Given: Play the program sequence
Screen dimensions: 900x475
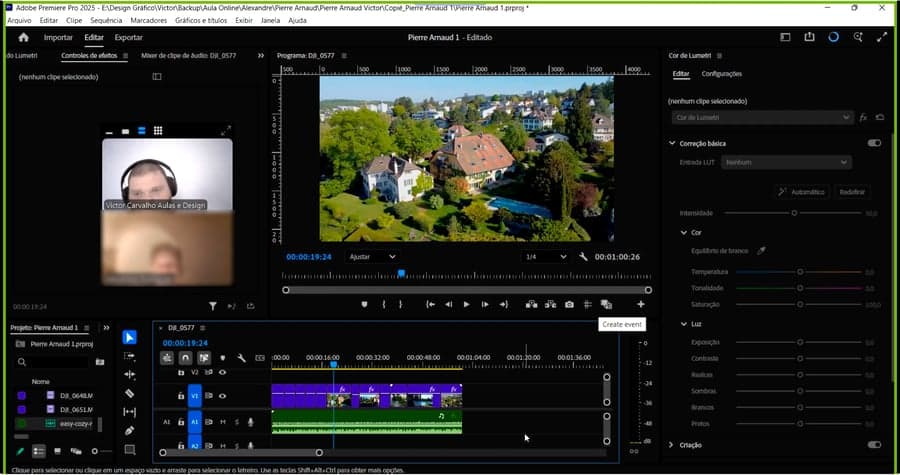Looking at the screenshot, I should pyautogui.click(x=467, y=305).
